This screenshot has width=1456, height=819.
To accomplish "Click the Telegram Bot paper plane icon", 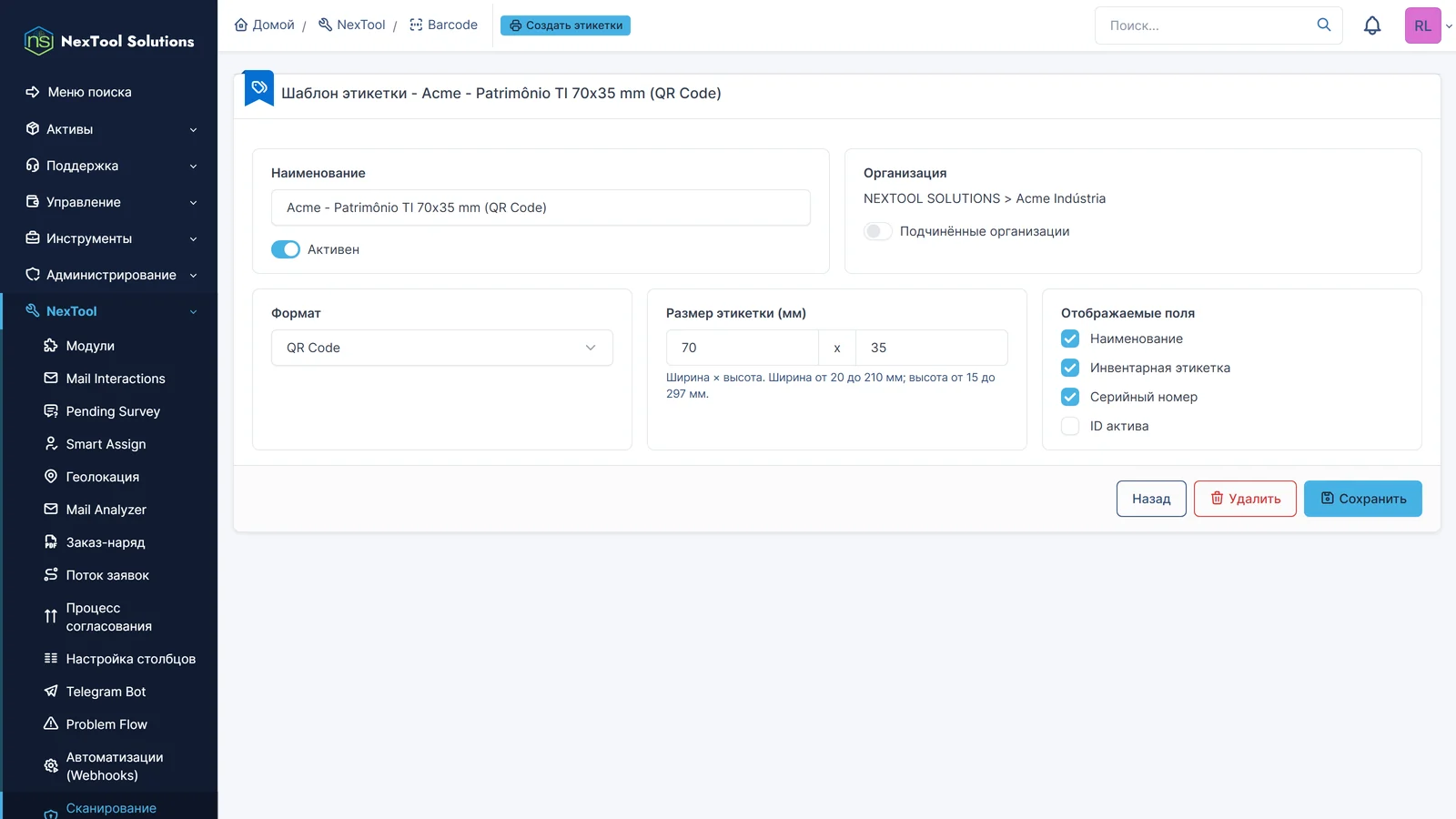I will pyautogui.click(x=51, y=692).
